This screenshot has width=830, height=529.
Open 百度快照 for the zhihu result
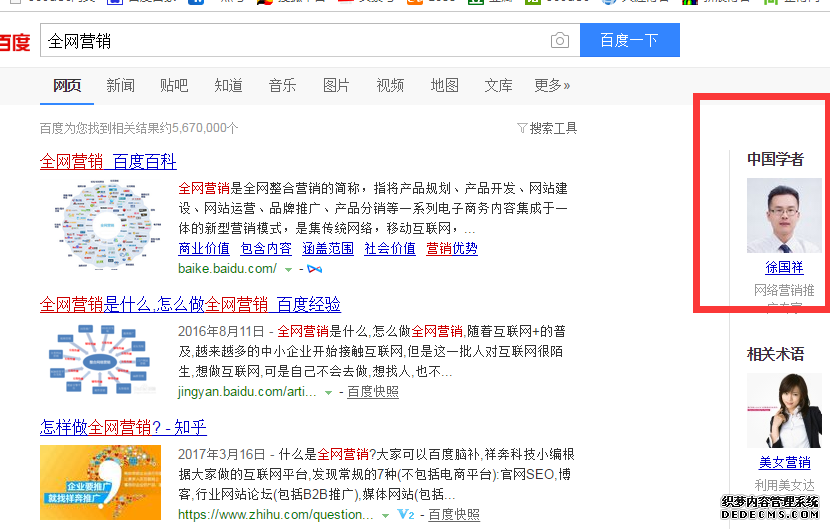(454, 515)
